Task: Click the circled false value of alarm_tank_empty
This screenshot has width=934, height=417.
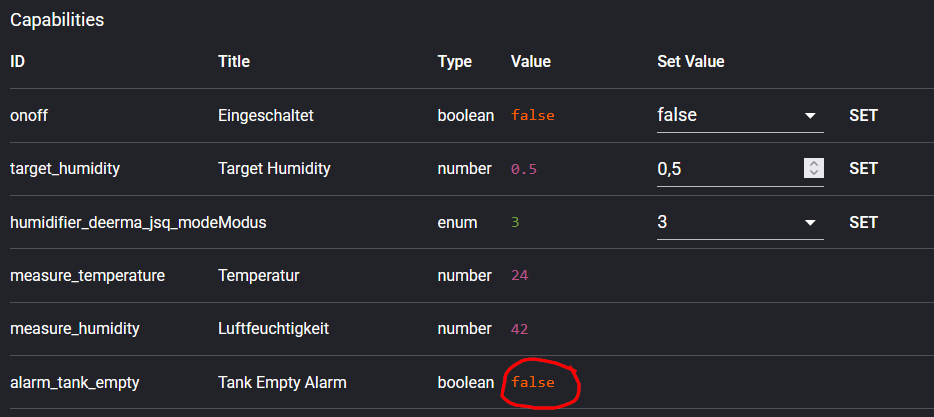Action: tap(532, 382)
